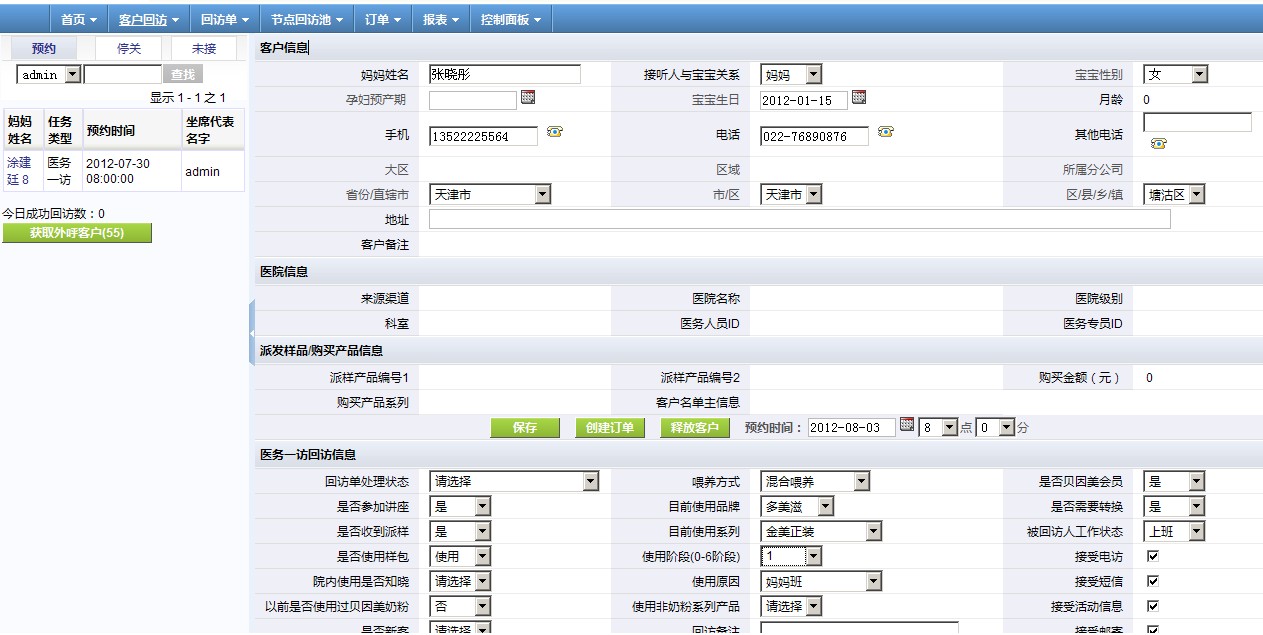Open the 喂养方式 dropdown

point(815,481)
